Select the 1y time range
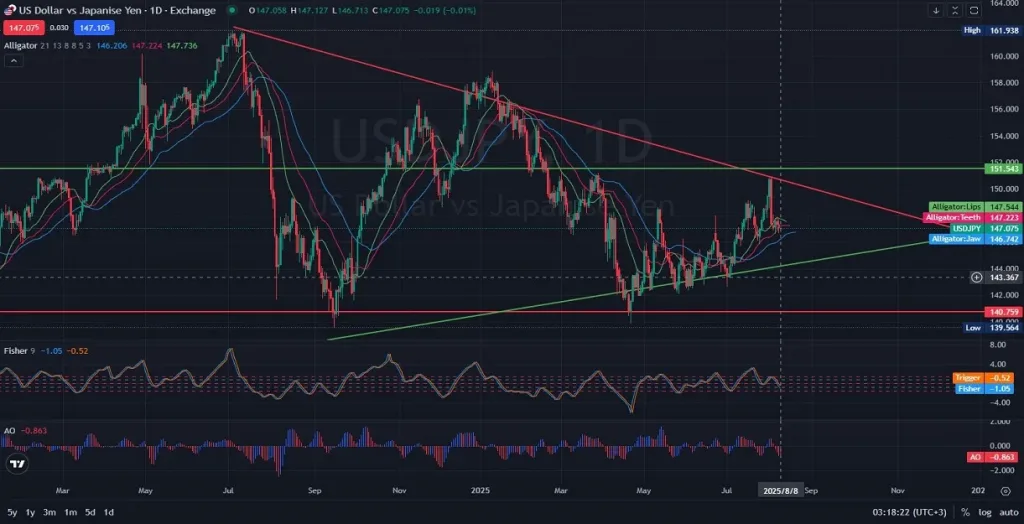Image resolution: width=1024 pixels, height=524 pixels. click(x=30, y=512)
